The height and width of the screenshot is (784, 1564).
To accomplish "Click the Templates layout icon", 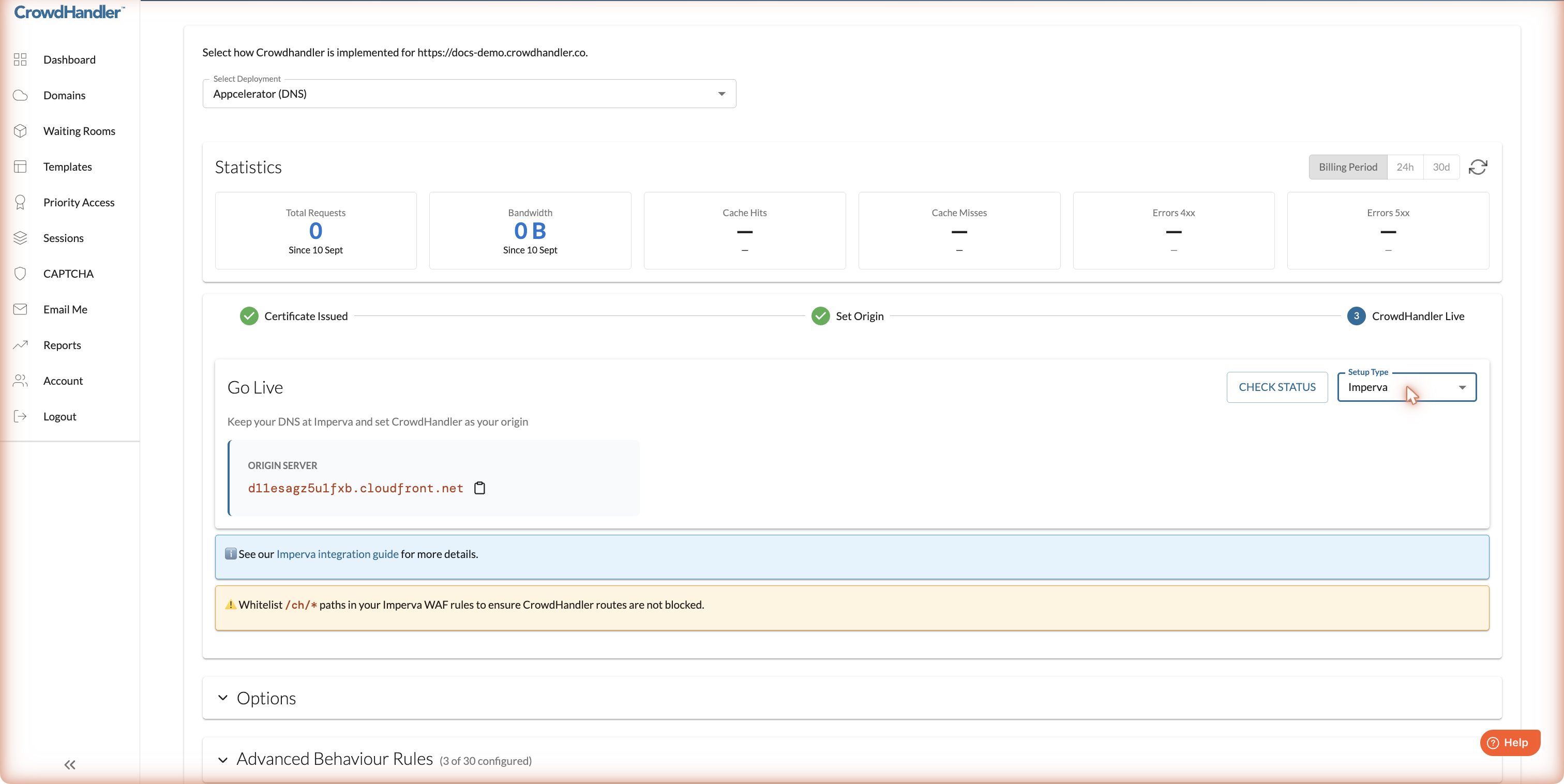I will pyautogui.click(x=20, y=167).
